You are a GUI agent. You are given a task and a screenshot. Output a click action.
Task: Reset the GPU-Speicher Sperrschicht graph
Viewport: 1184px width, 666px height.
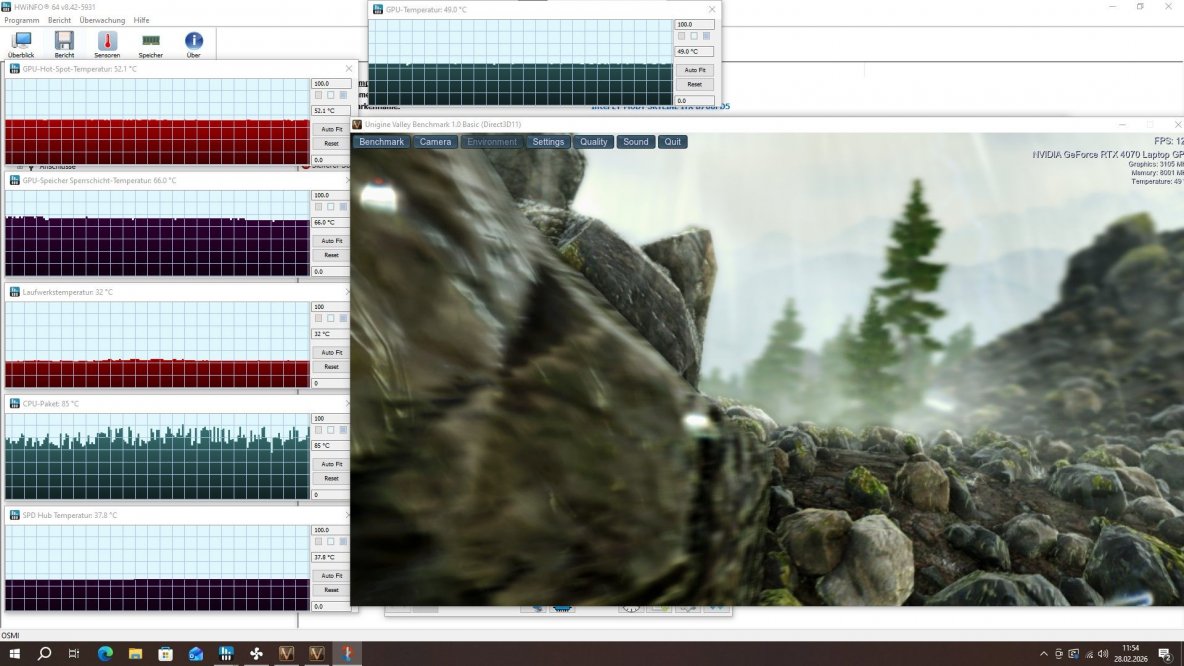pos(331,255)
